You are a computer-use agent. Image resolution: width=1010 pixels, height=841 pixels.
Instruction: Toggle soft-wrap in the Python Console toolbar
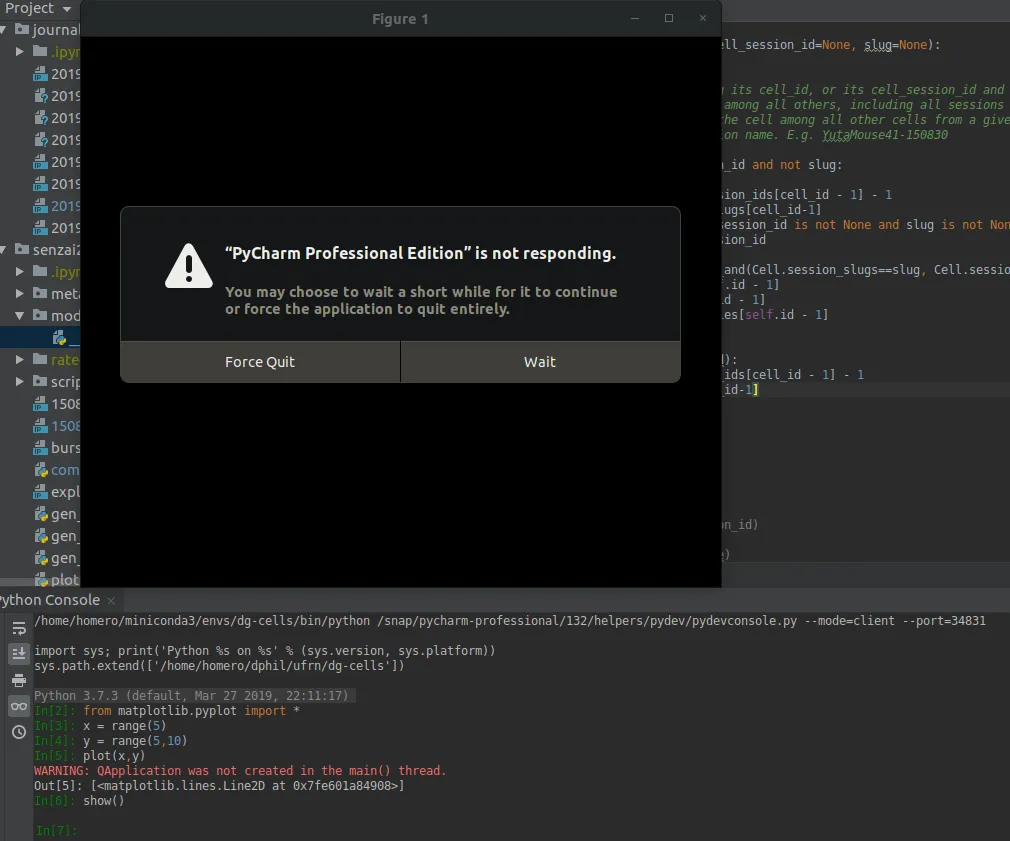[x=19, y=628]
